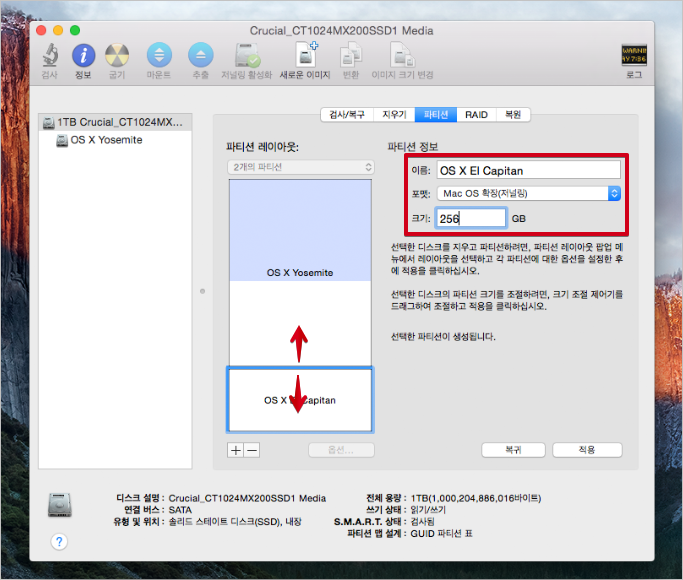Click the 연결 버스 value SATA
The height and width of the screenshot is (580, 683).
[x=180, y=510]
